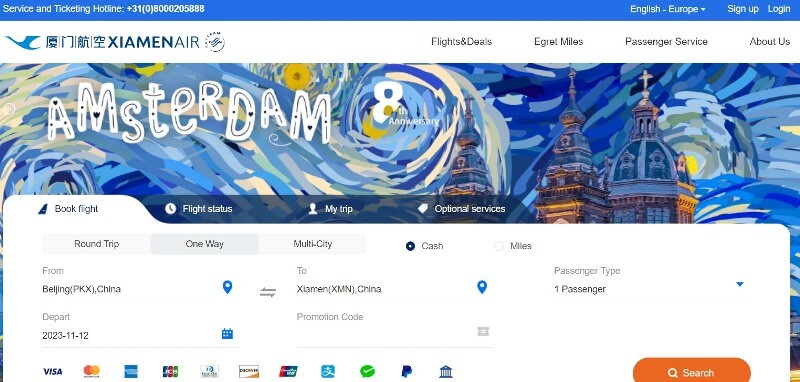This screenshot has width=800, height=382.
Task: Click the orange Search button
Action: click(x=691, y=371)
